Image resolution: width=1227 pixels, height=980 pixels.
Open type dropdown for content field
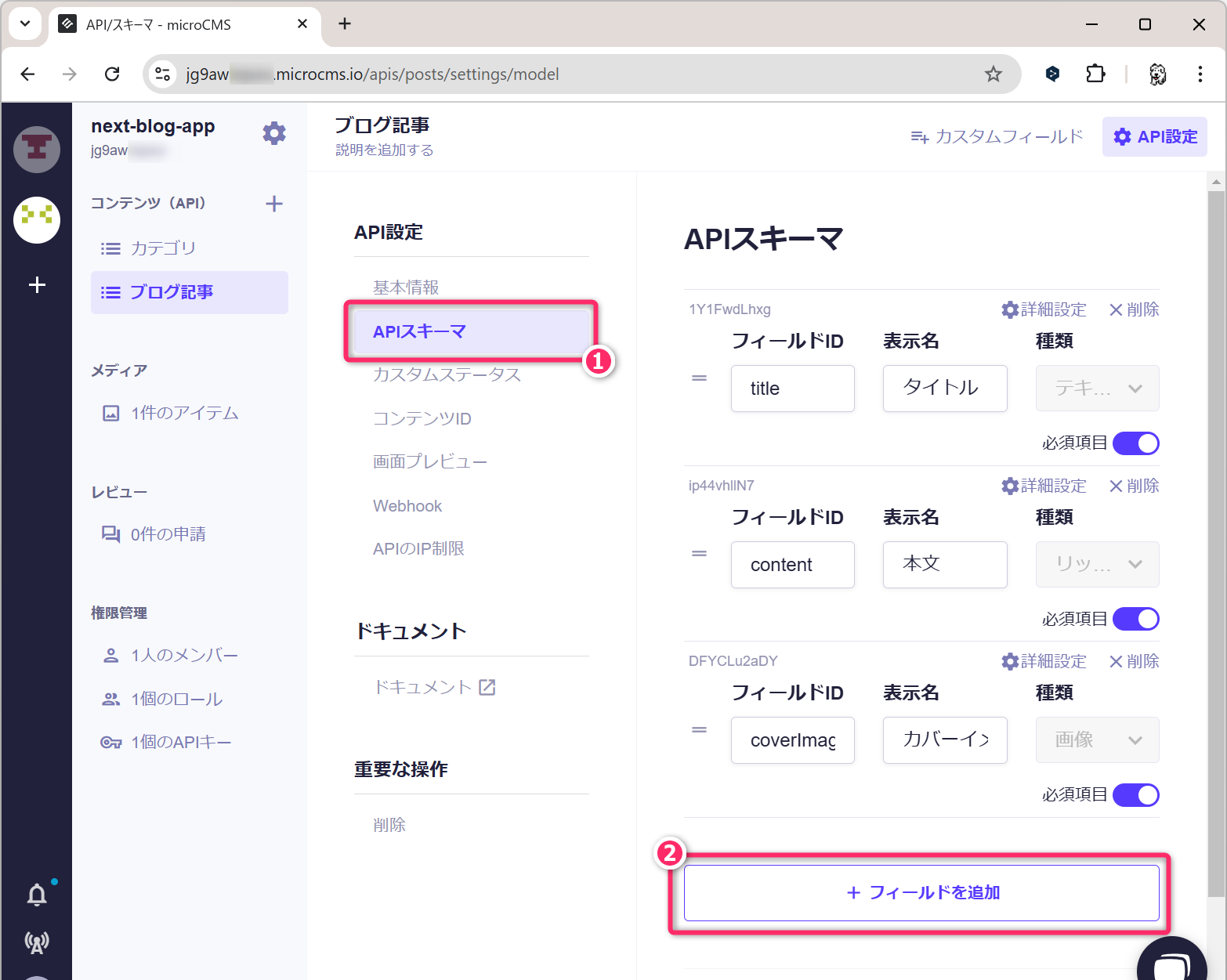[x=1097, y=564]
